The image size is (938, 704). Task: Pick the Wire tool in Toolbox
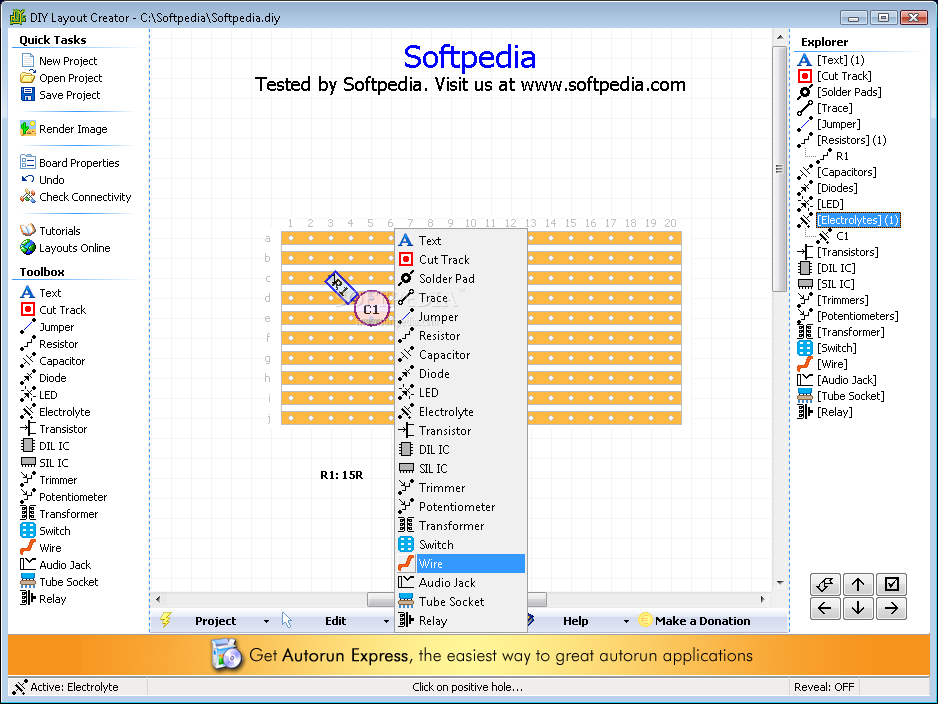[41, 548]
